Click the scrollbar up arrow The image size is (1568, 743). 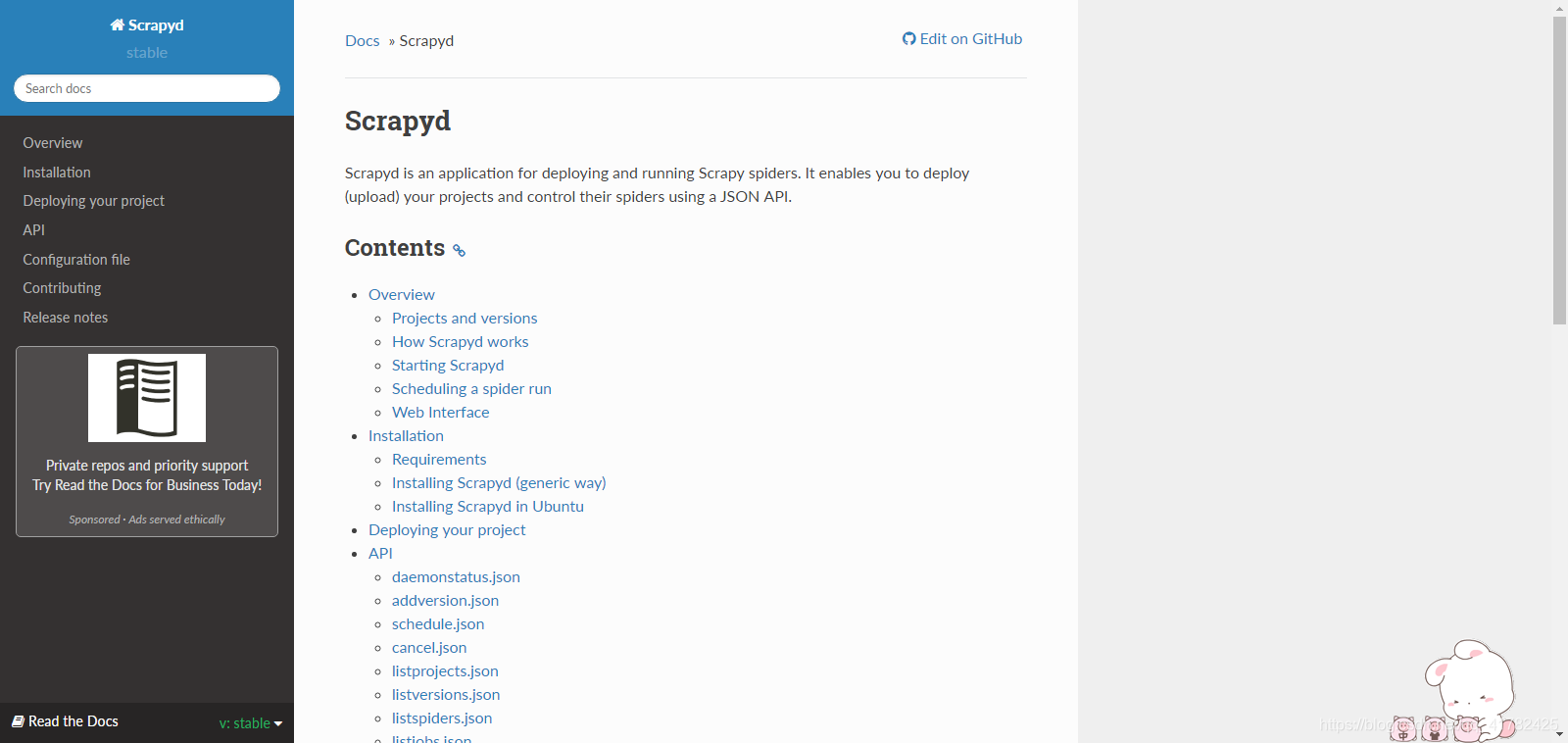tap(1560, 8)
